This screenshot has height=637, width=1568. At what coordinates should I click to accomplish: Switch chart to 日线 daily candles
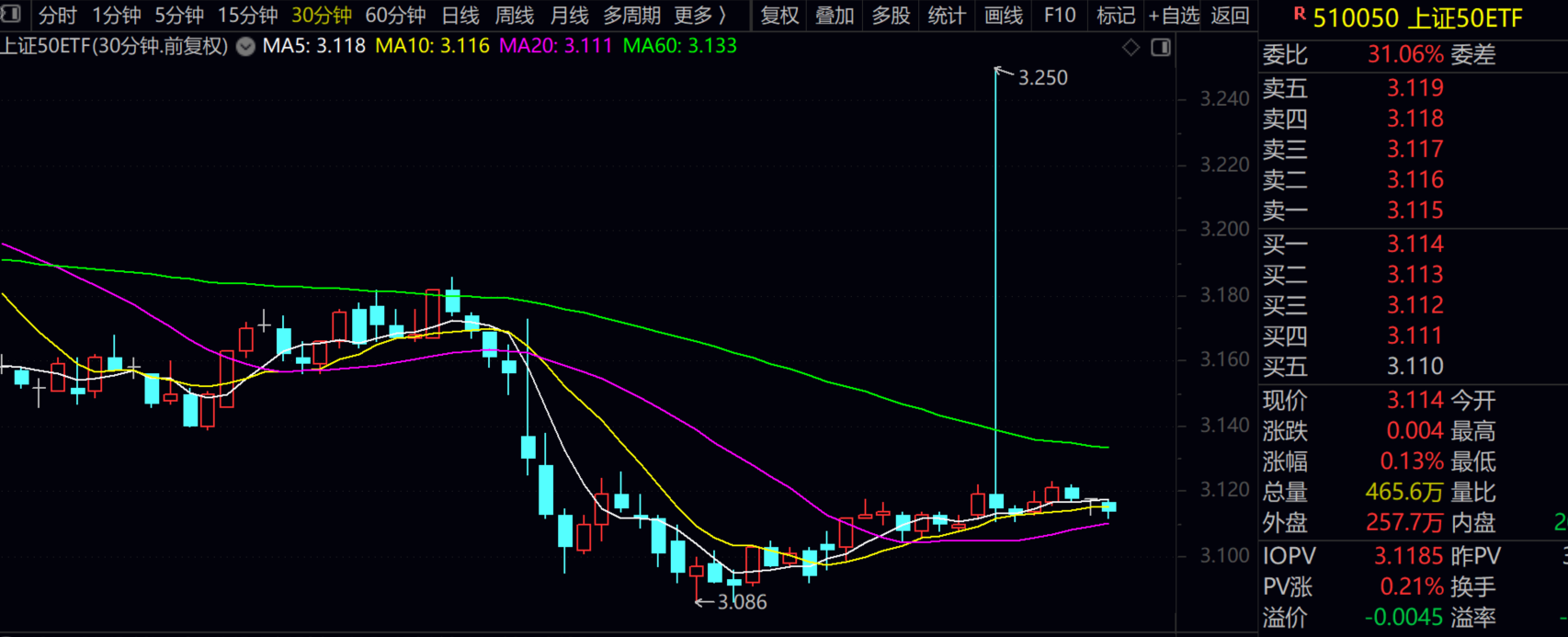pyautogui.click(x=460, y=16)
